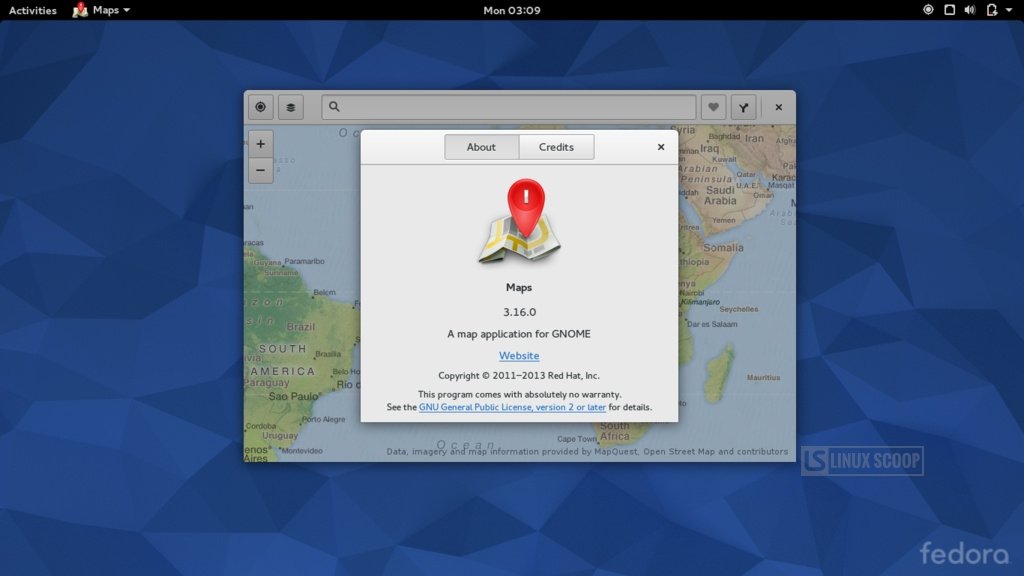Click the Maps pin logo in dialog
The image size is (1024, 576).
[518, 222]
